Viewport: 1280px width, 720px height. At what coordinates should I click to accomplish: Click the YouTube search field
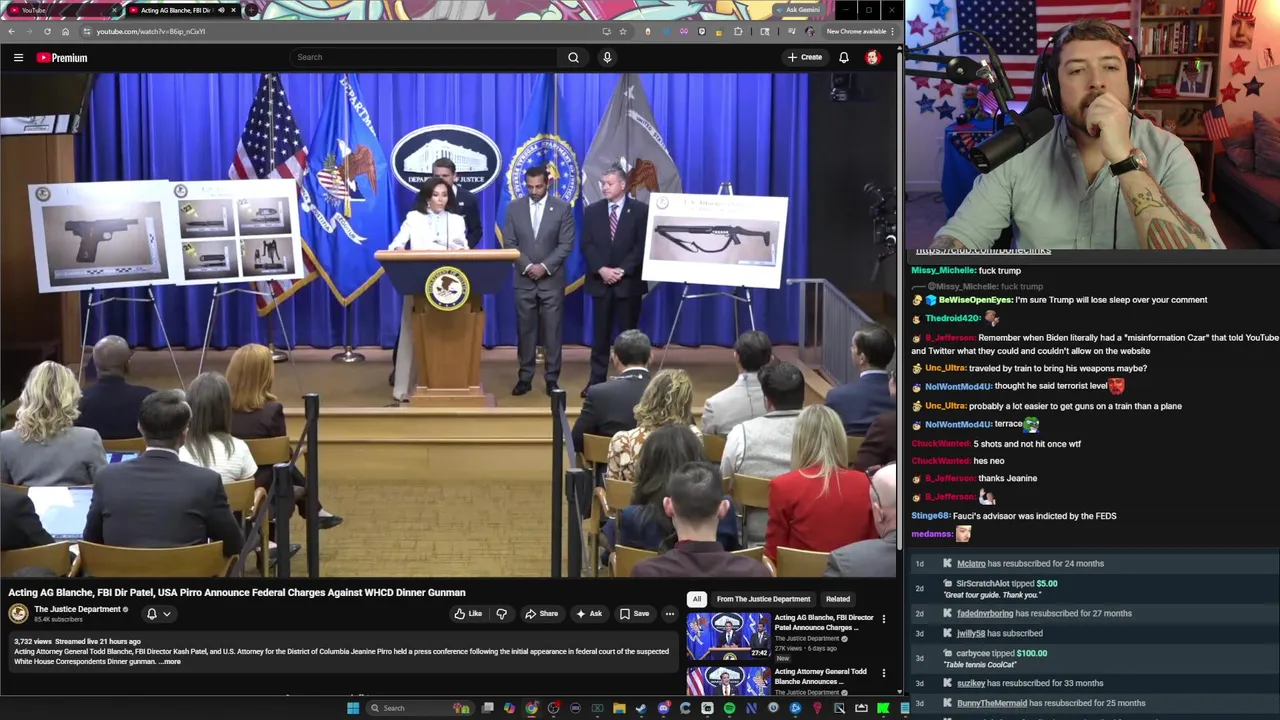(425, 57)
